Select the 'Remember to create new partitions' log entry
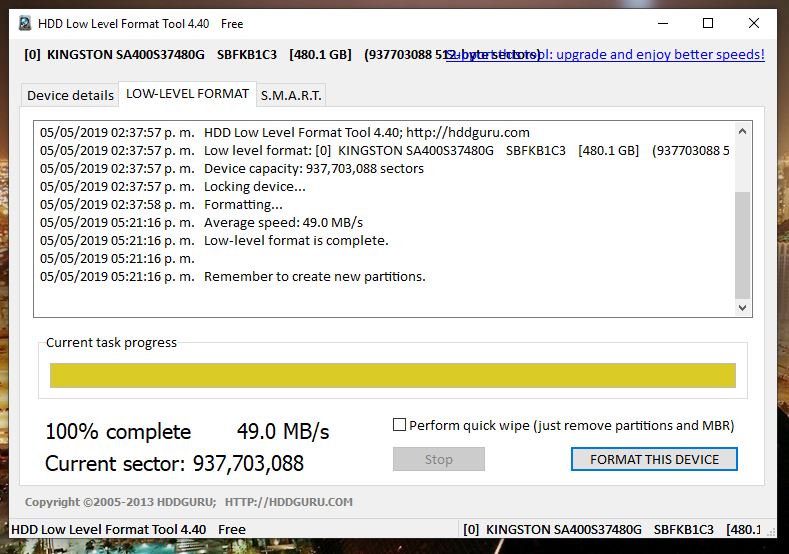This screenshot has height=554, width=789. (314, 277)
